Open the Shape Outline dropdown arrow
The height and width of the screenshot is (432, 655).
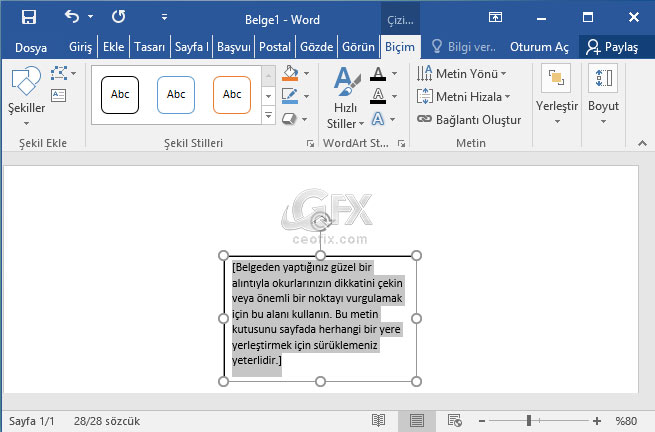[307, 96]
